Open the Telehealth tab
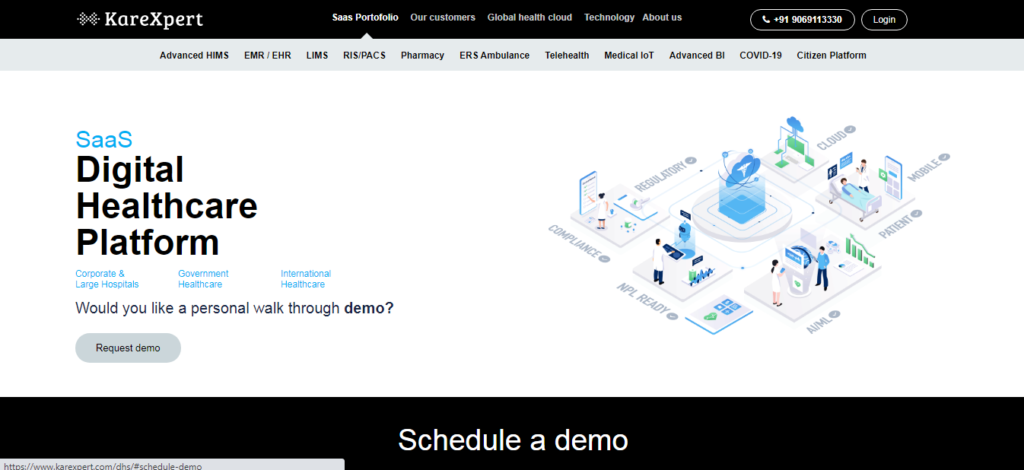The width and height of the screenshot is (1024, 470). [567, 55]
